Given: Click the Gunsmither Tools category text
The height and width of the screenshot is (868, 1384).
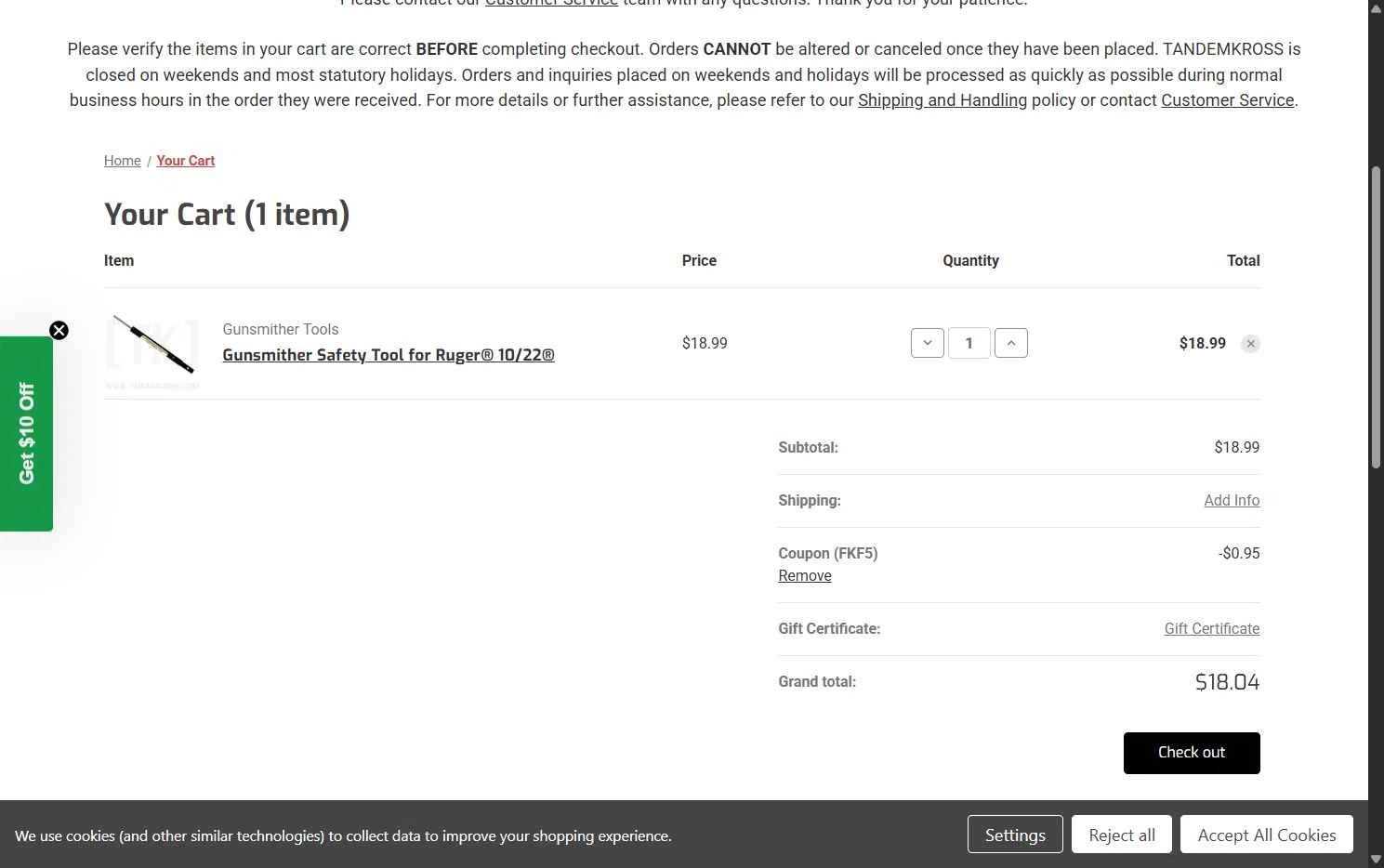Looking at the screenshot, I should coord(281,329).
